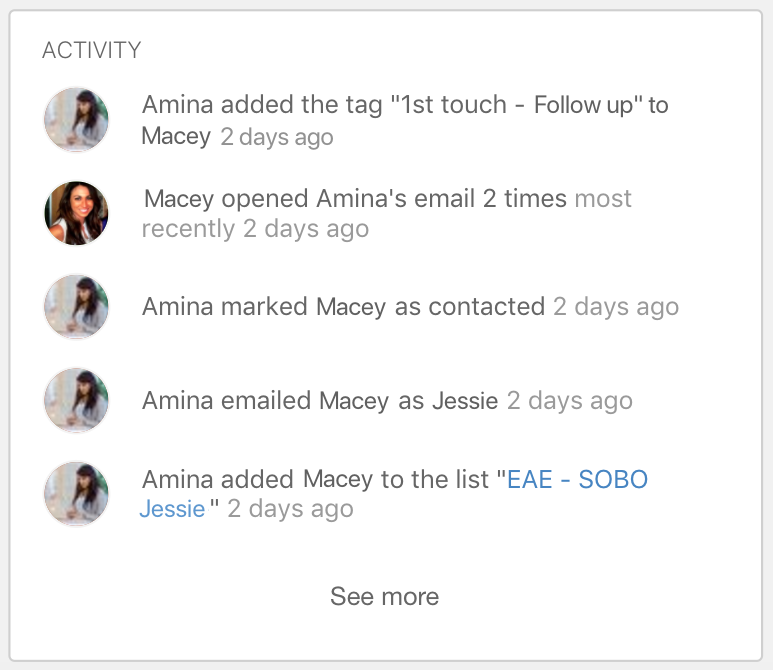Open the "EAE - SOBO" list link
Viewport: 773px width, 670px height.
pos(577,479)
